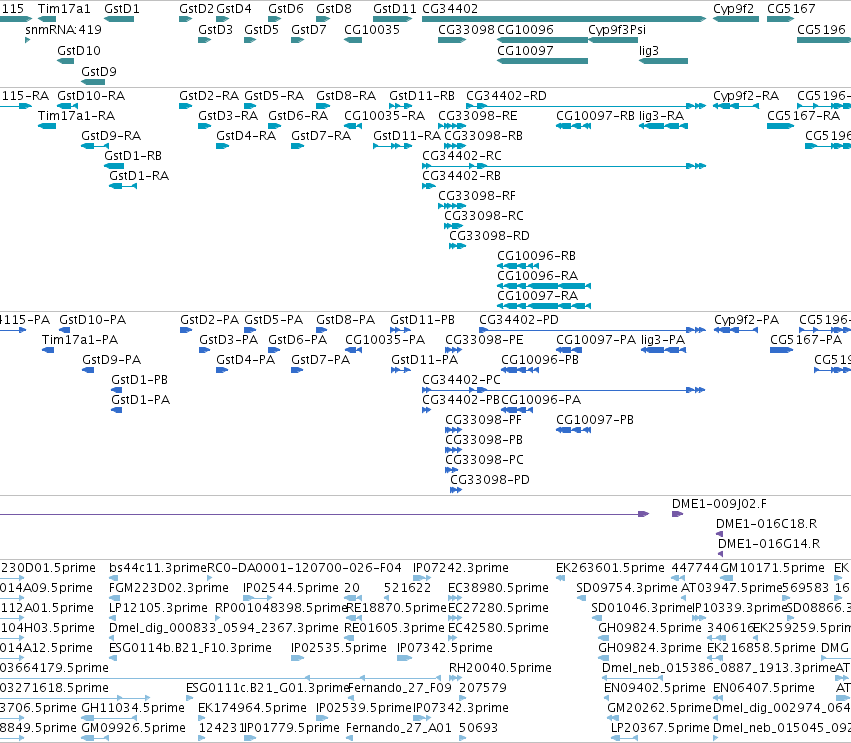Select EST EN09402.5prime
This screenshot has width=851, height=743.
pos(655,688)
